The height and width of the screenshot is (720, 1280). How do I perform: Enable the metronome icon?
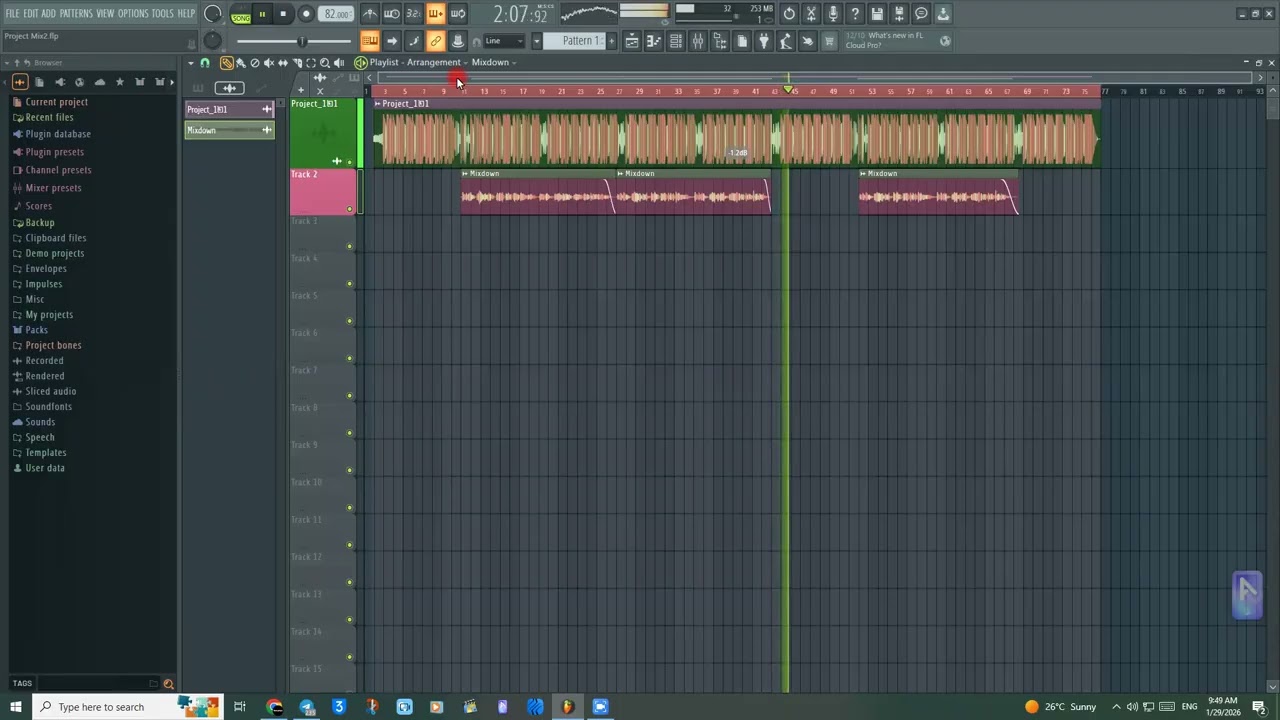pyautogui.click(x=370, y=14)
